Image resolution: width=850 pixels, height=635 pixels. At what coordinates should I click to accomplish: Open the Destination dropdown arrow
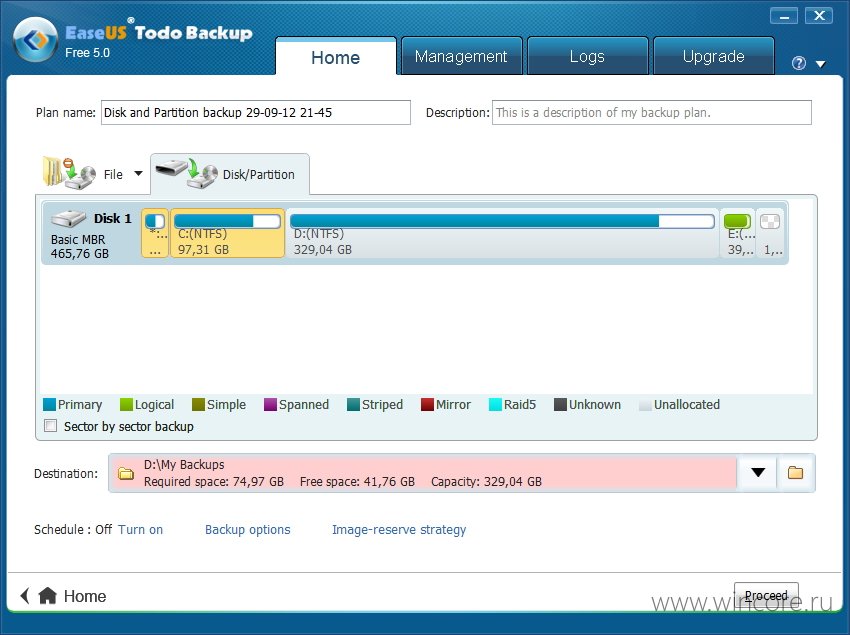coord(758,472)
